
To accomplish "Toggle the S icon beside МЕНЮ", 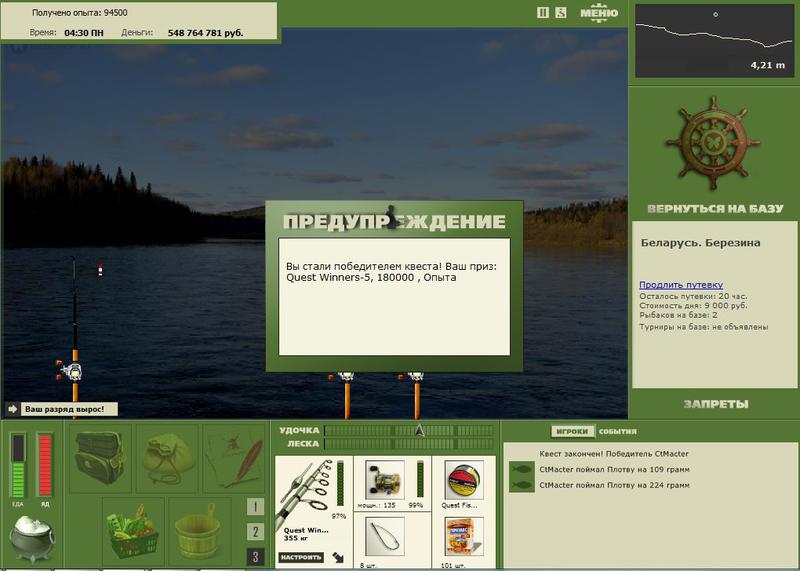I will tap(561, 12).
